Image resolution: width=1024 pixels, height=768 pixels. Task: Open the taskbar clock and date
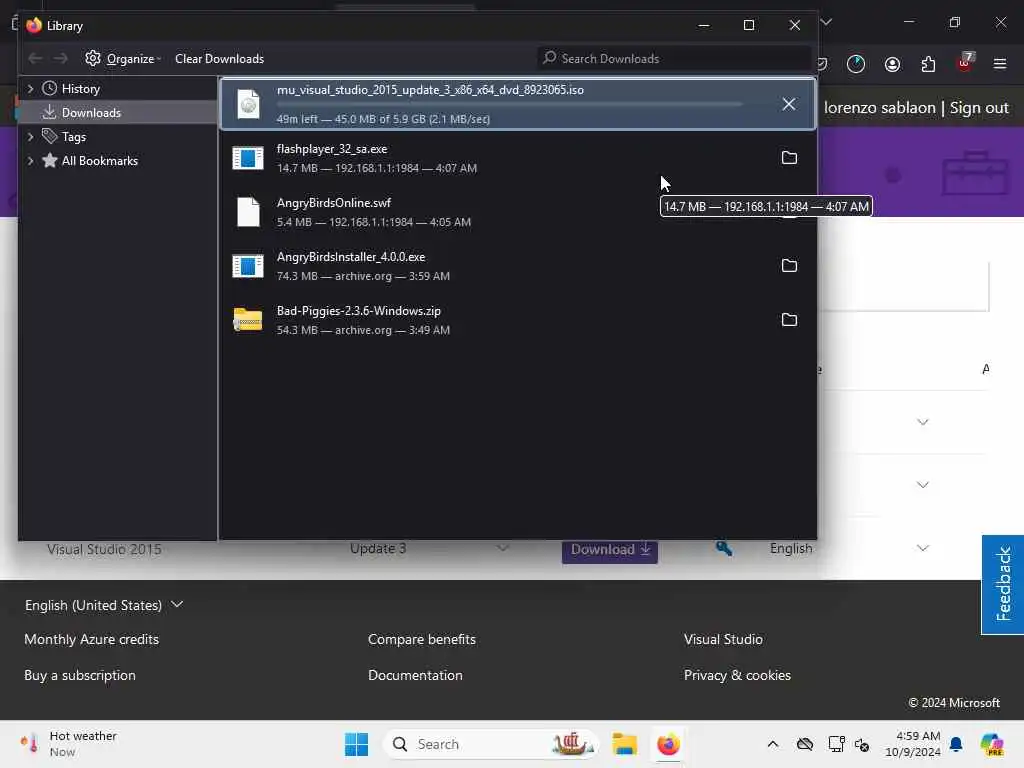(913, 744)
